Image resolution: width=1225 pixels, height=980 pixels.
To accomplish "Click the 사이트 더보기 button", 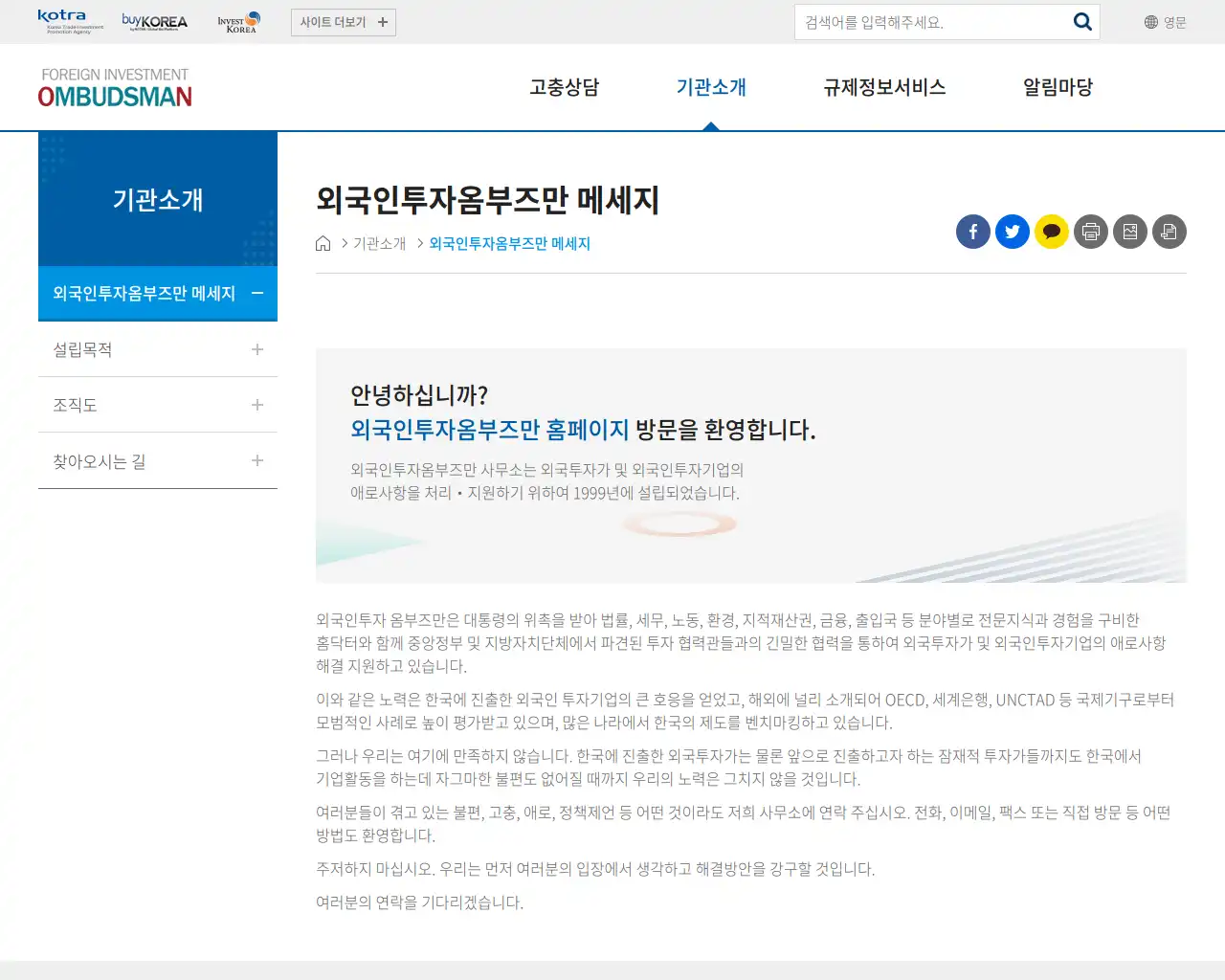I will pyautogui.click(x=343, y=21).
